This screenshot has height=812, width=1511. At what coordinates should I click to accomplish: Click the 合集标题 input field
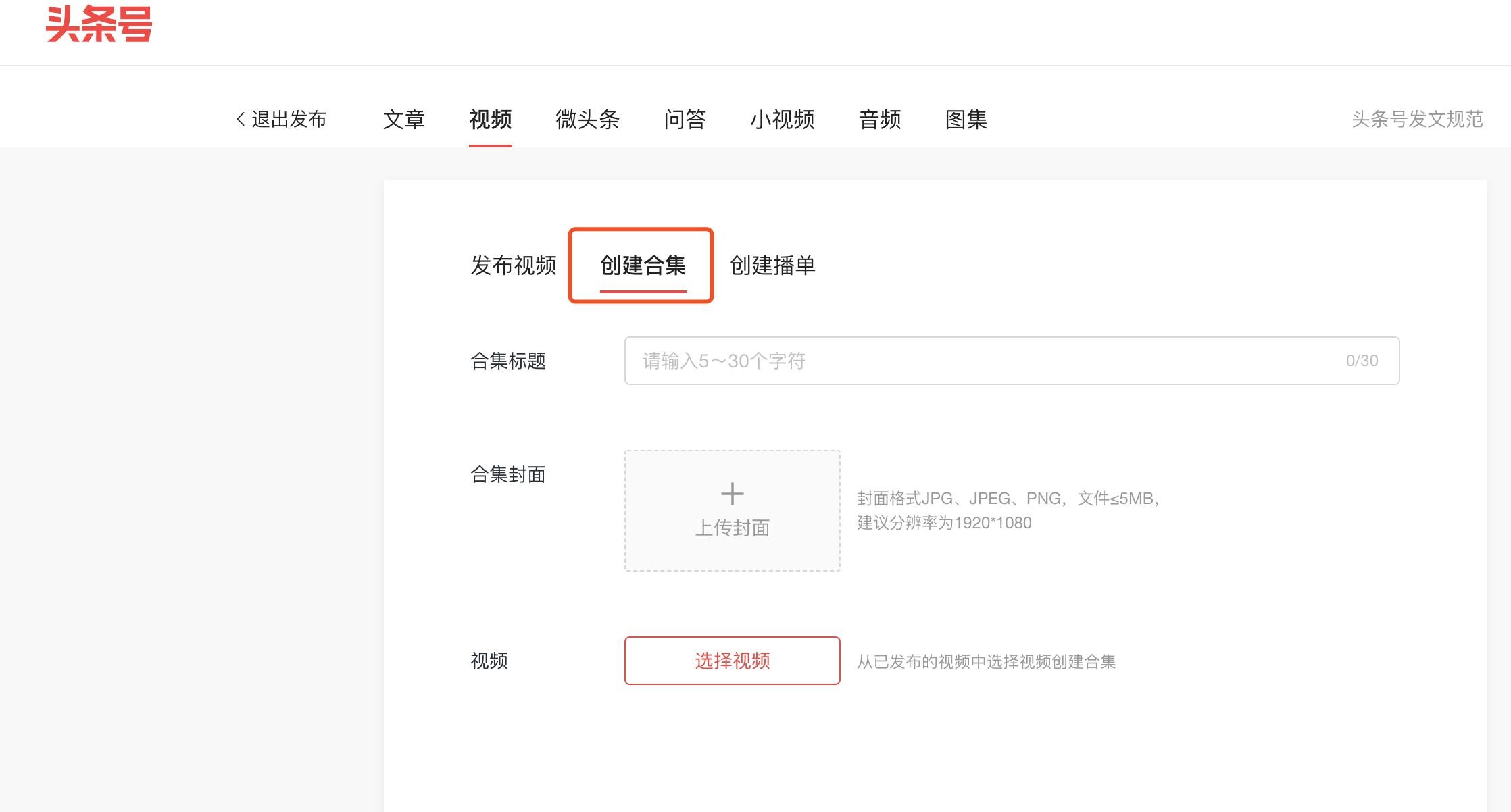[x=980, y=361]
